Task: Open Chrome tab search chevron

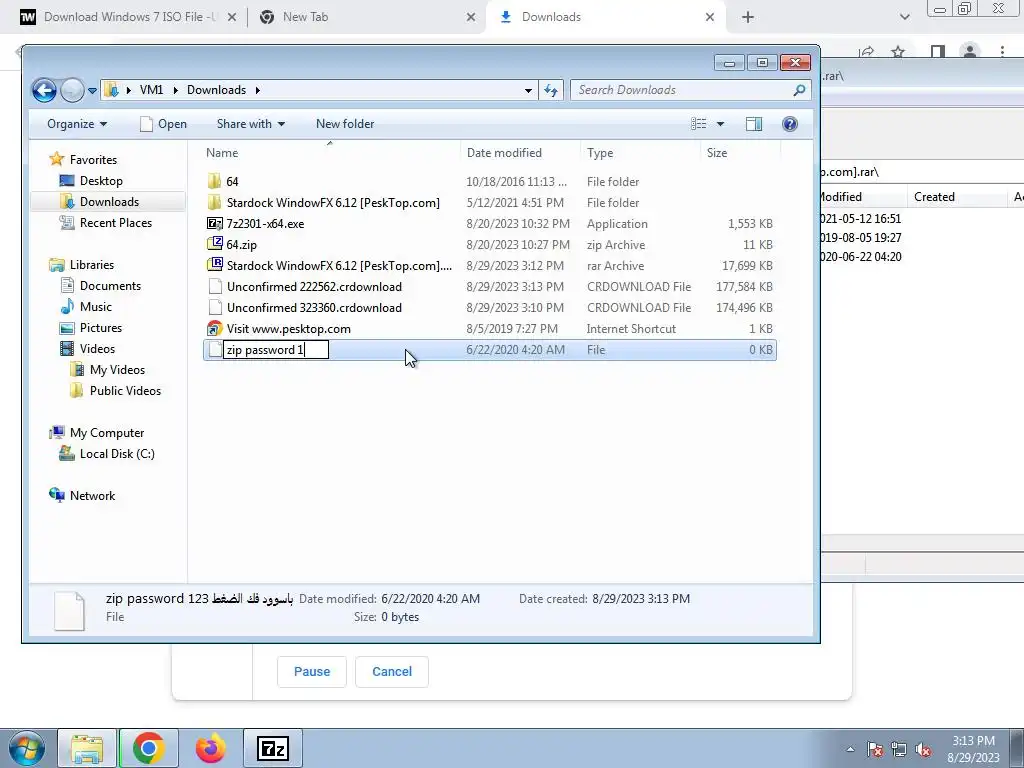Action: click(904, 18)
